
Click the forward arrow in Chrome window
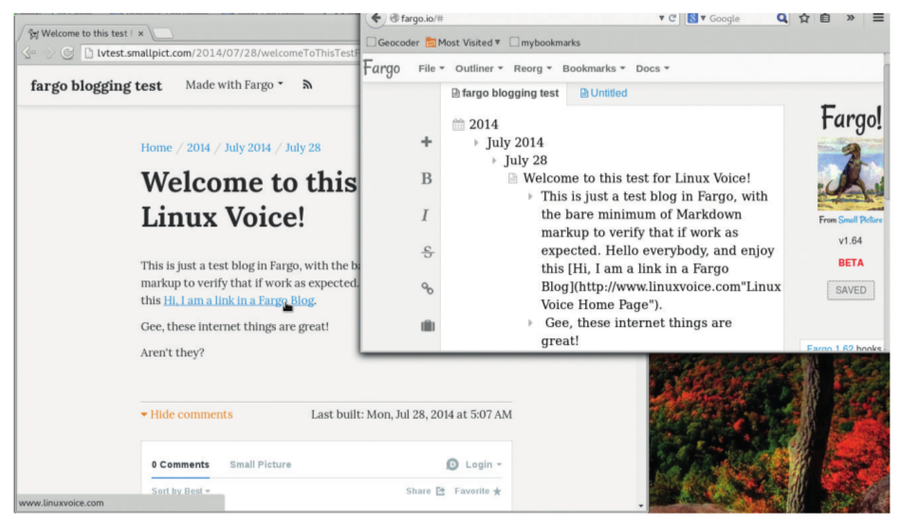click(x=49, y=53)
